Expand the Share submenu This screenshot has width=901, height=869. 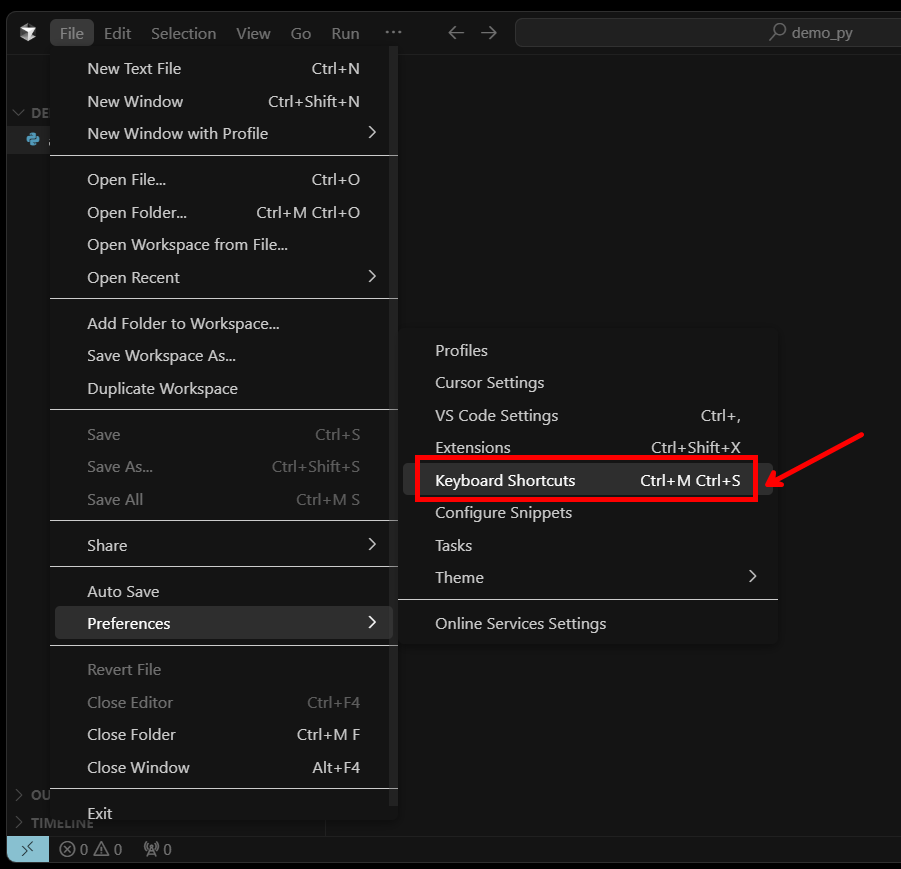224,545
